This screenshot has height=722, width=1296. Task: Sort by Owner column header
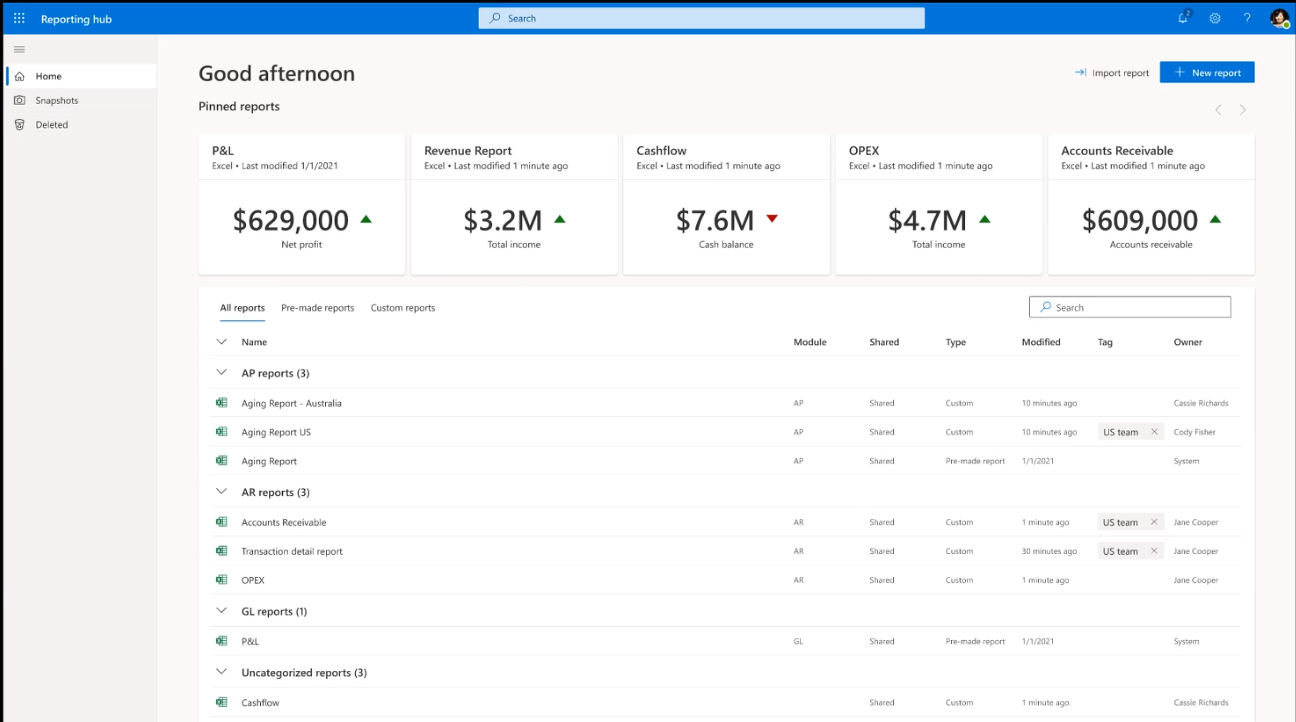pyautogui.click(x=1188, y=342)
